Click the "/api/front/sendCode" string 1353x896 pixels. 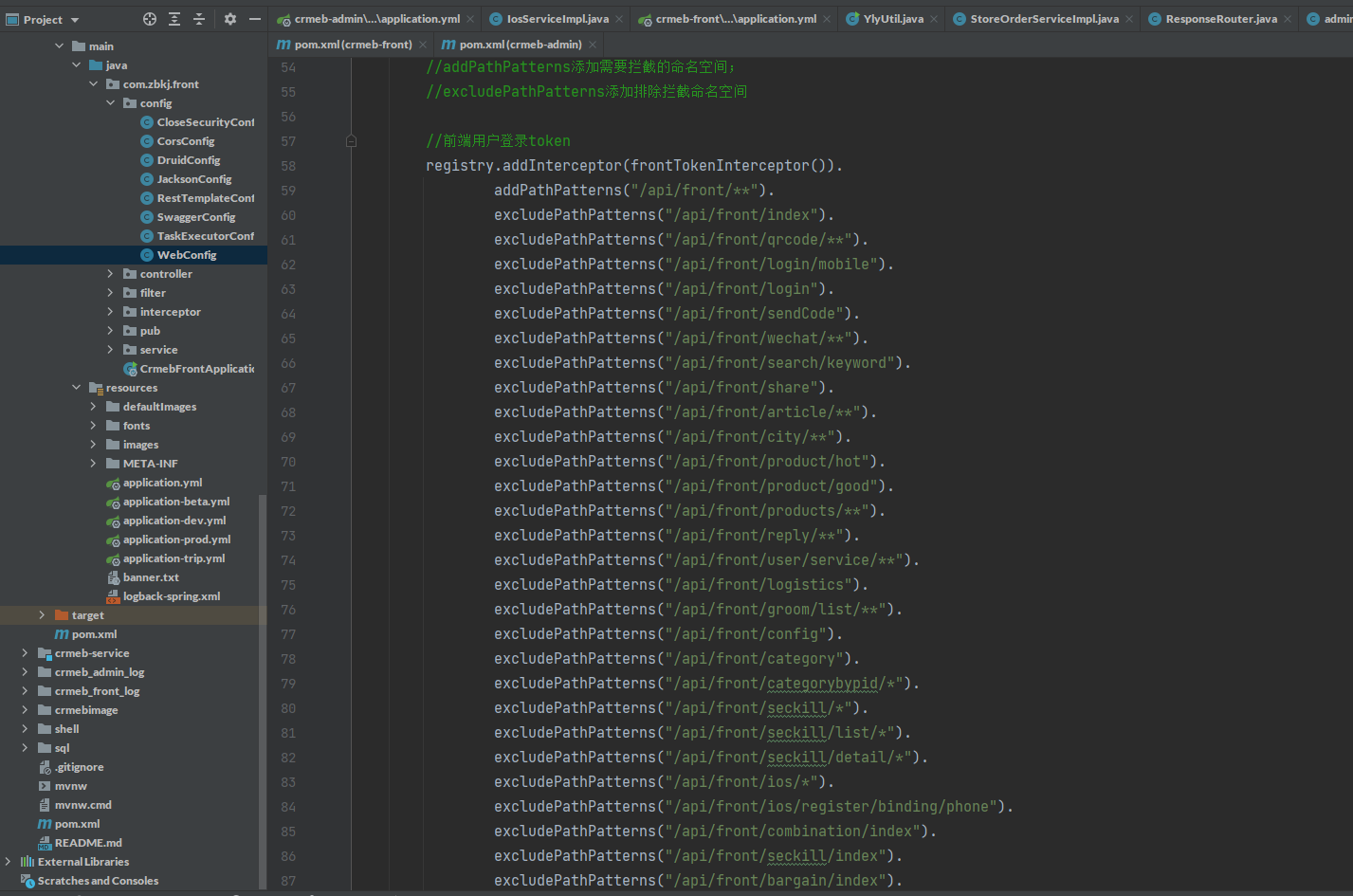[x=755, y=313]
